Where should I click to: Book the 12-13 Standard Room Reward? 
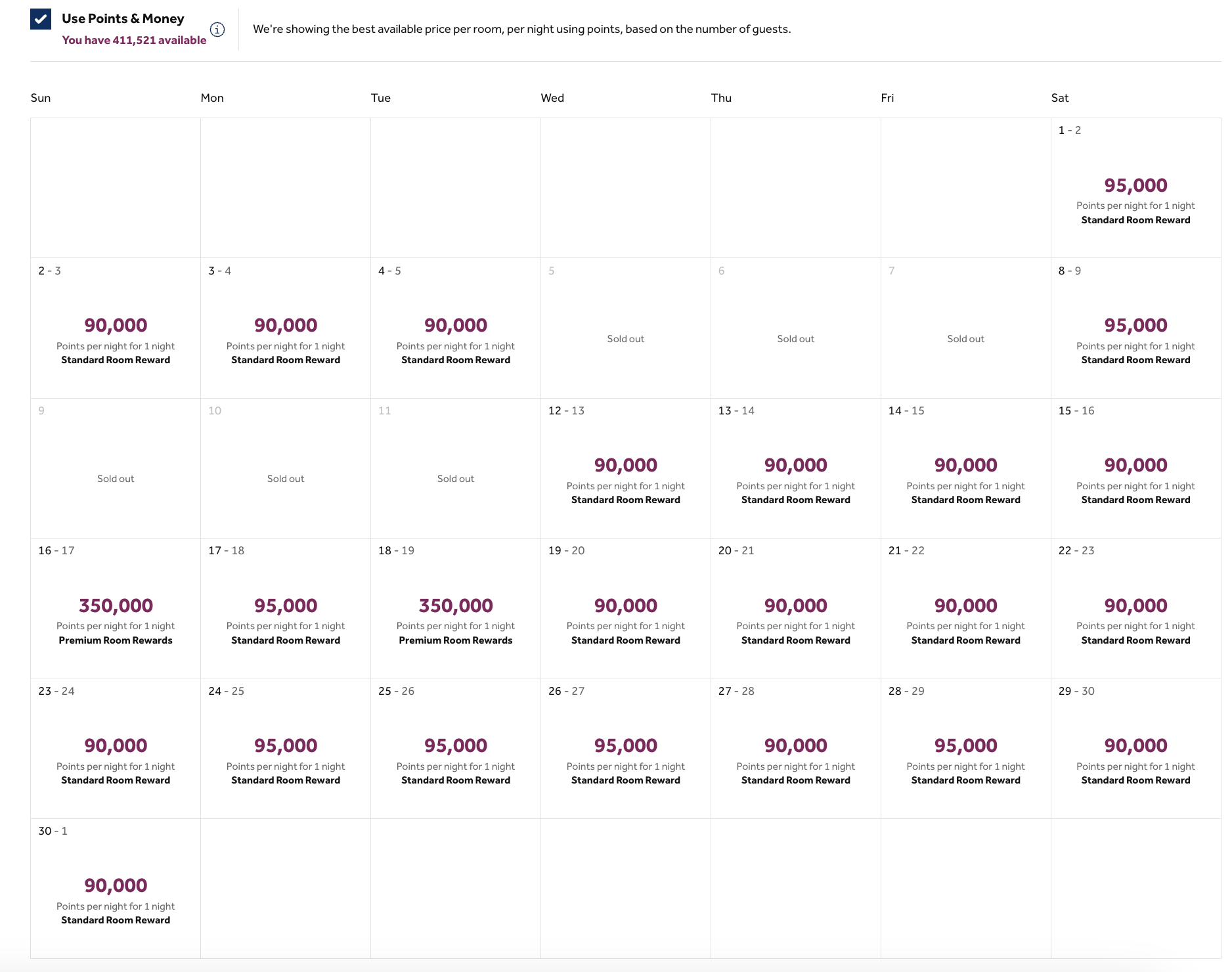[x=625, y=467]
